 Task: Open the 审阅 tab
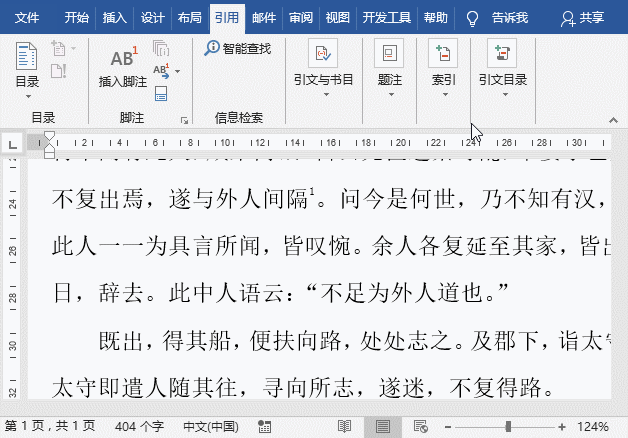[301, 18]
